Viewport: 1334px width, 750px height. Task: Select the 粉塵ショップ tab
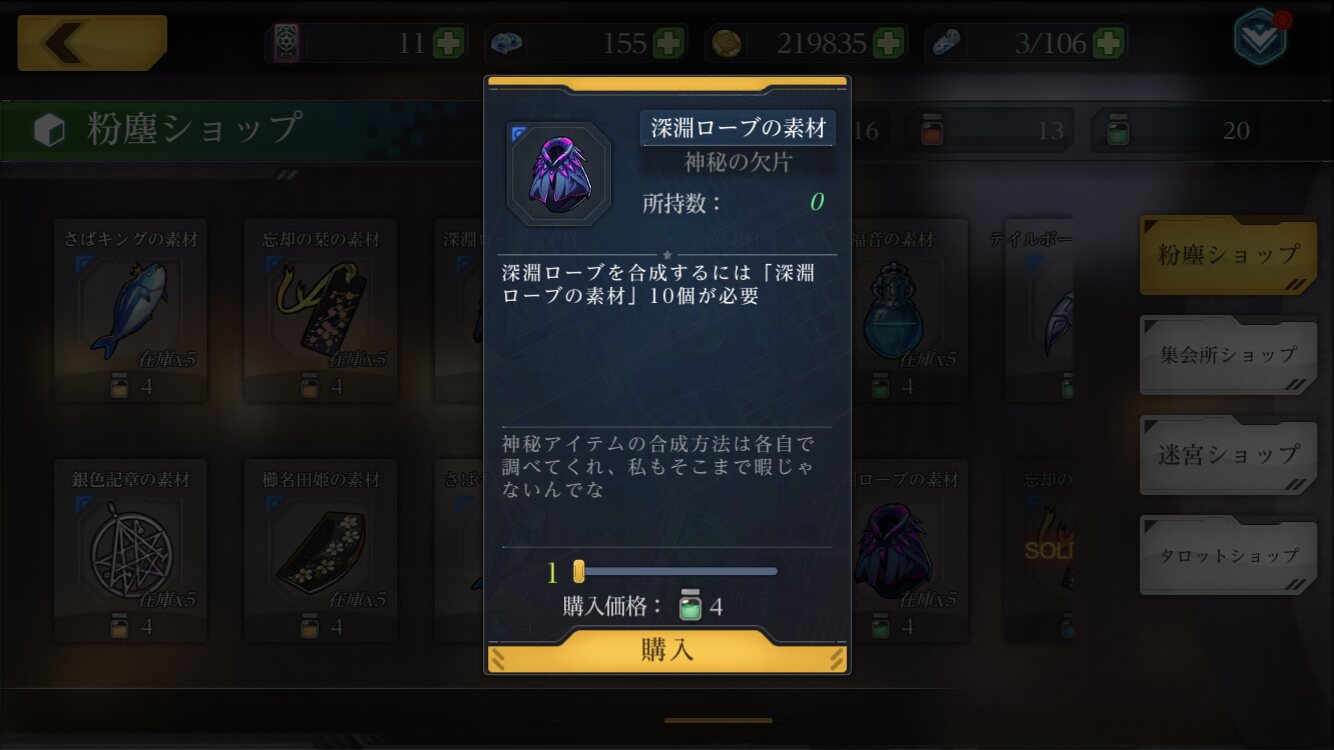[x=1228, y=255]
